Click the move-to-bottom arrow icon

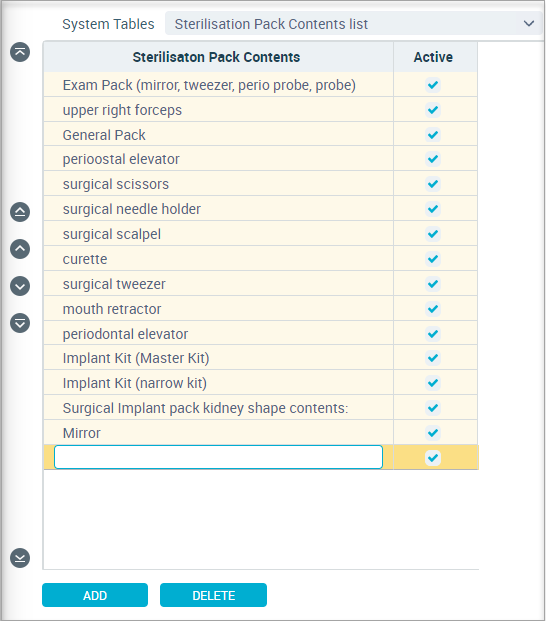tap(20, 558)
